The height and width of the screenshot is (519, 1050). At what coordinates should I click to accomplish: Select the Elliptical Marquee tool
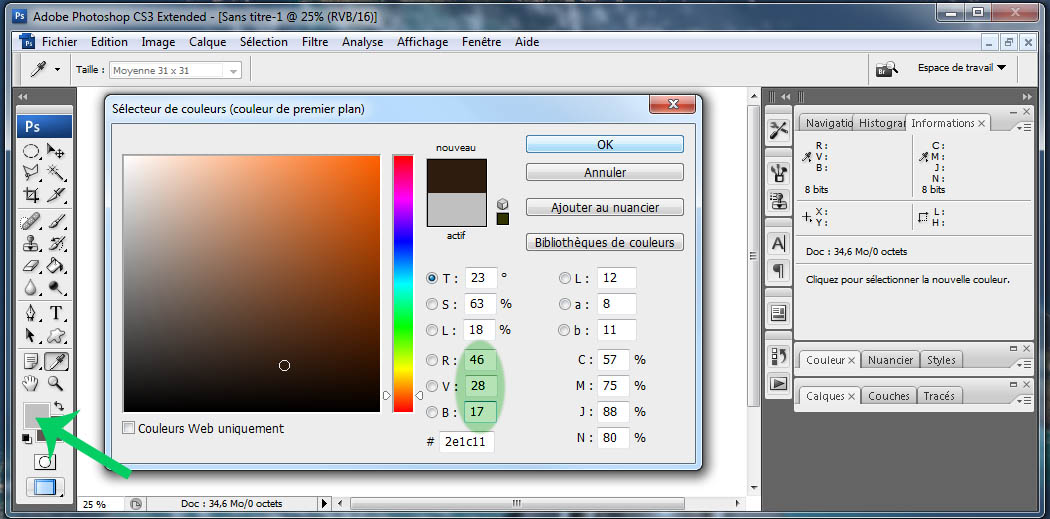point(31,151)
